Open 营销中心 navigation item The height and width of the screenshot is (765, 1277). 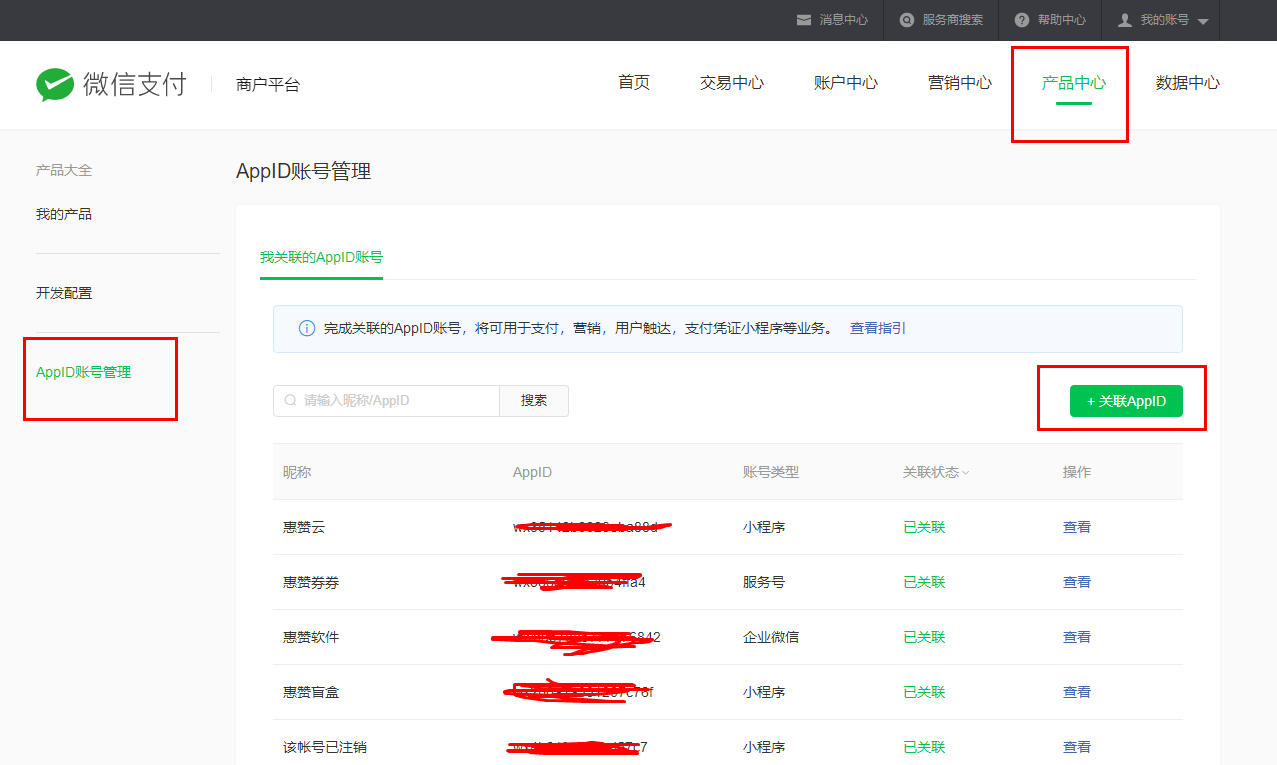pos(960,83)
